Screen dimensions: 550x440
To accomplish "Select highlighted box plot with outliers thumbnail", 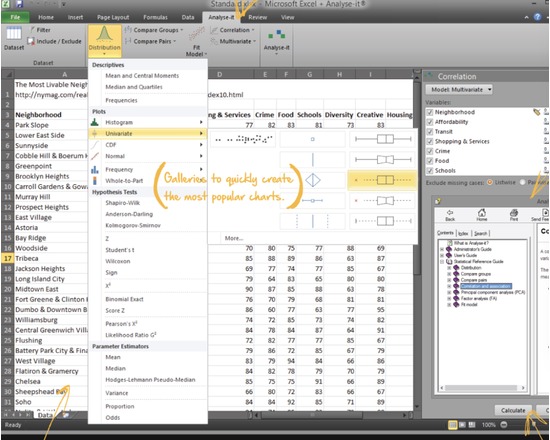I will point(382,180).
